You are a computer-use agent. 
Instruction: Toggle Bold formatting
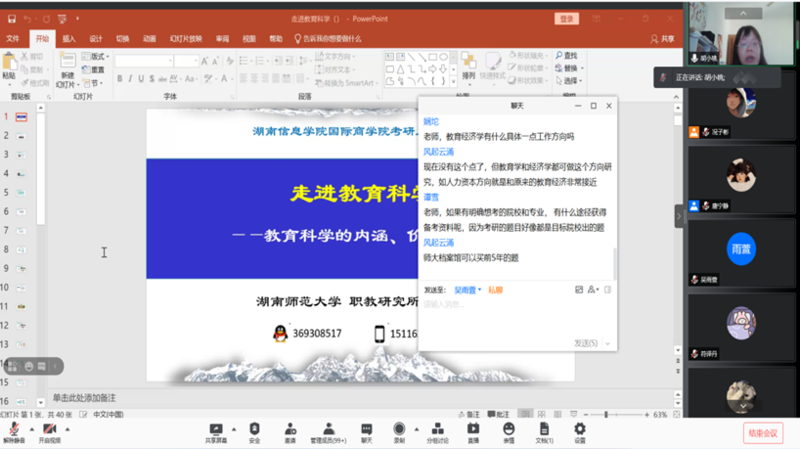(x=120, y=79)
